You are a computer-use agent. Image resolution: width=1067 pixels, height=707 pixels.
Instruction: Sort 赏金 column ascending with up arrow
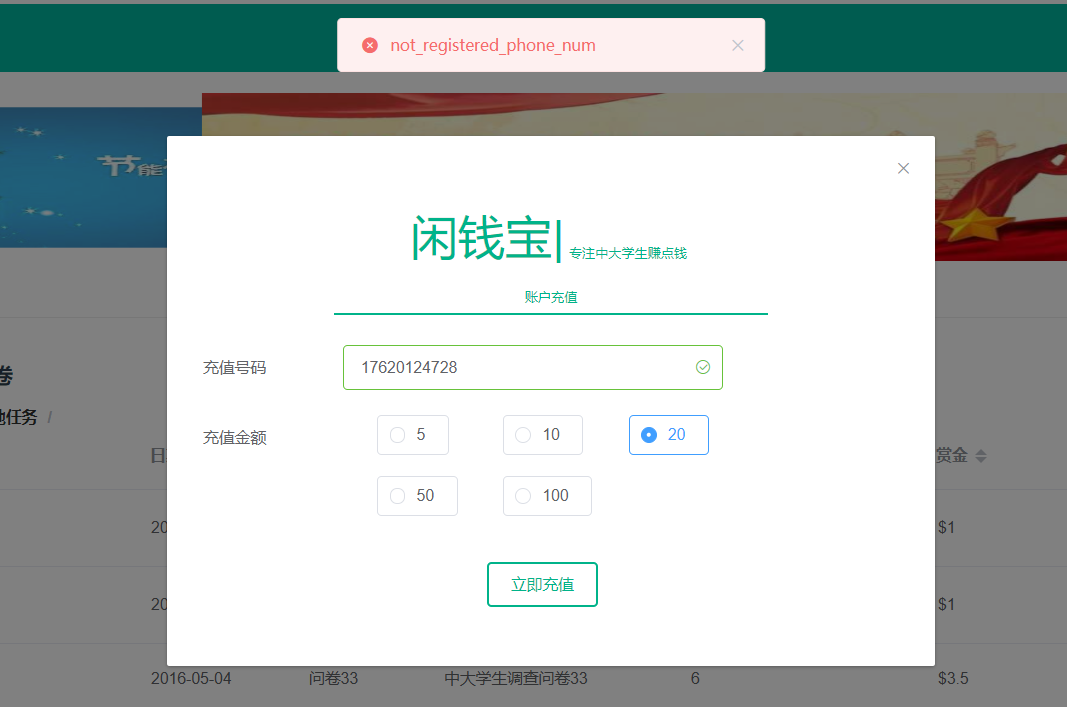tap(981, 451)
